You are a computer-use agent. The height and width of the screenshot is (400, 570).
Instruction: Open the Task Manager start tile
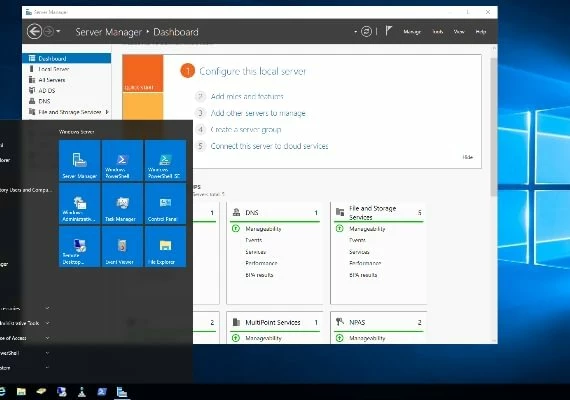point(123,203)
